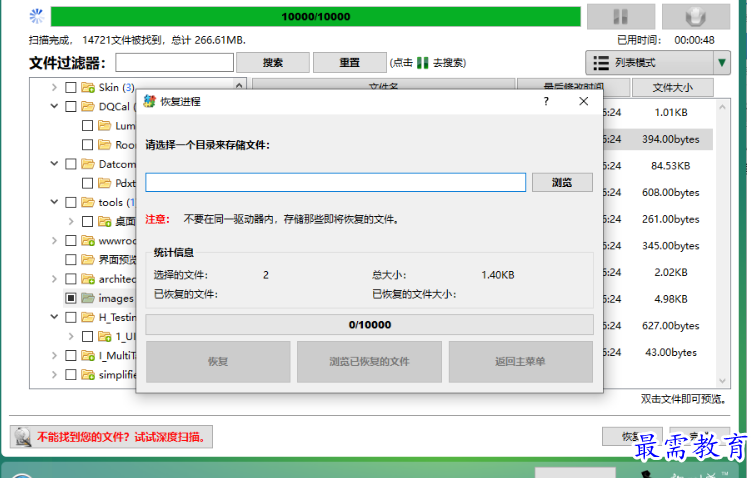This screenshot has width=756, height=478.
Task: Click the Pdxt folder icon
Action: point(105,183)
